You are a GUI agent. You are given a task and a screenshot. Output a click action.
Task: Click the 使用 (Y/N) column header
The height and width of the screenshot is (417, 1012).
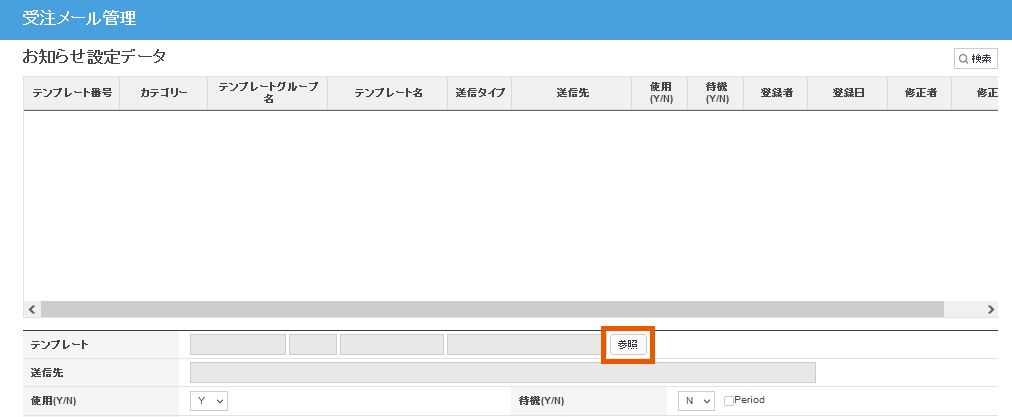(660, 93)
